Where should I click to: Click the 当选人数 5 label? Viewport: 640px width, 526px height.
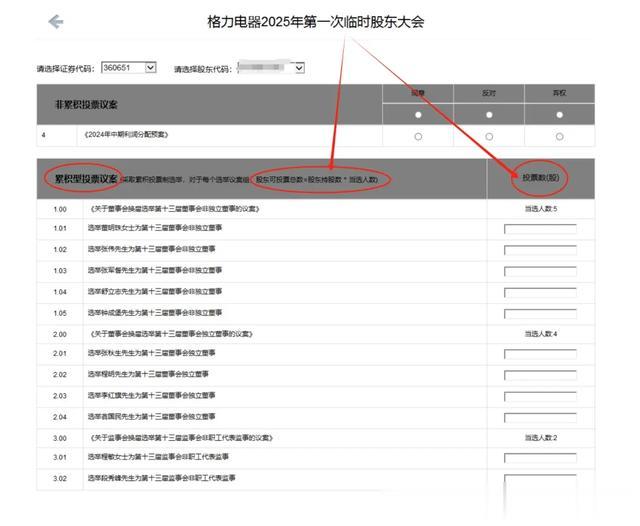point(541,209)
